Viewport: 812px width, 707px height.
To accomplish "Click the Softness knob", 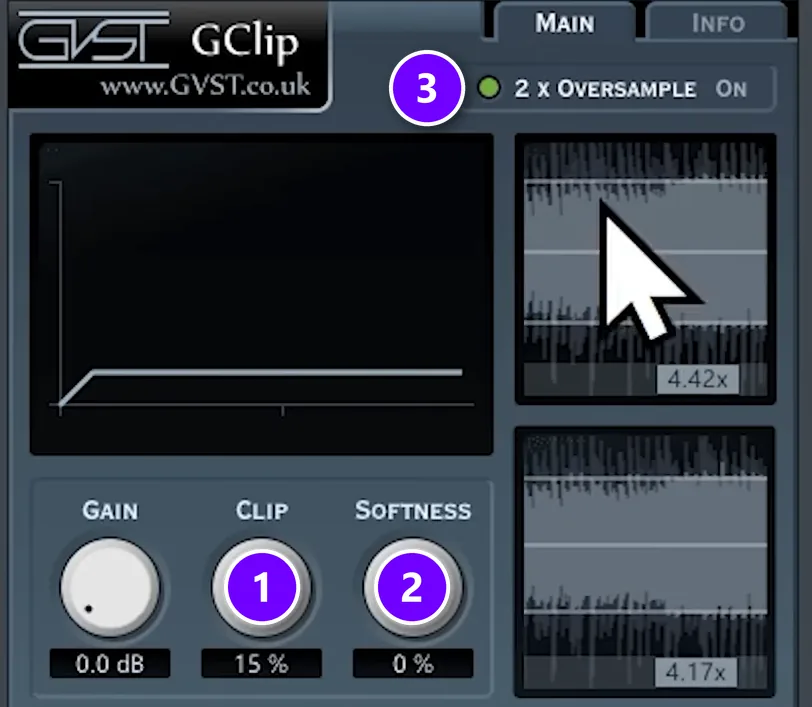I will click(x=413, y=587).
